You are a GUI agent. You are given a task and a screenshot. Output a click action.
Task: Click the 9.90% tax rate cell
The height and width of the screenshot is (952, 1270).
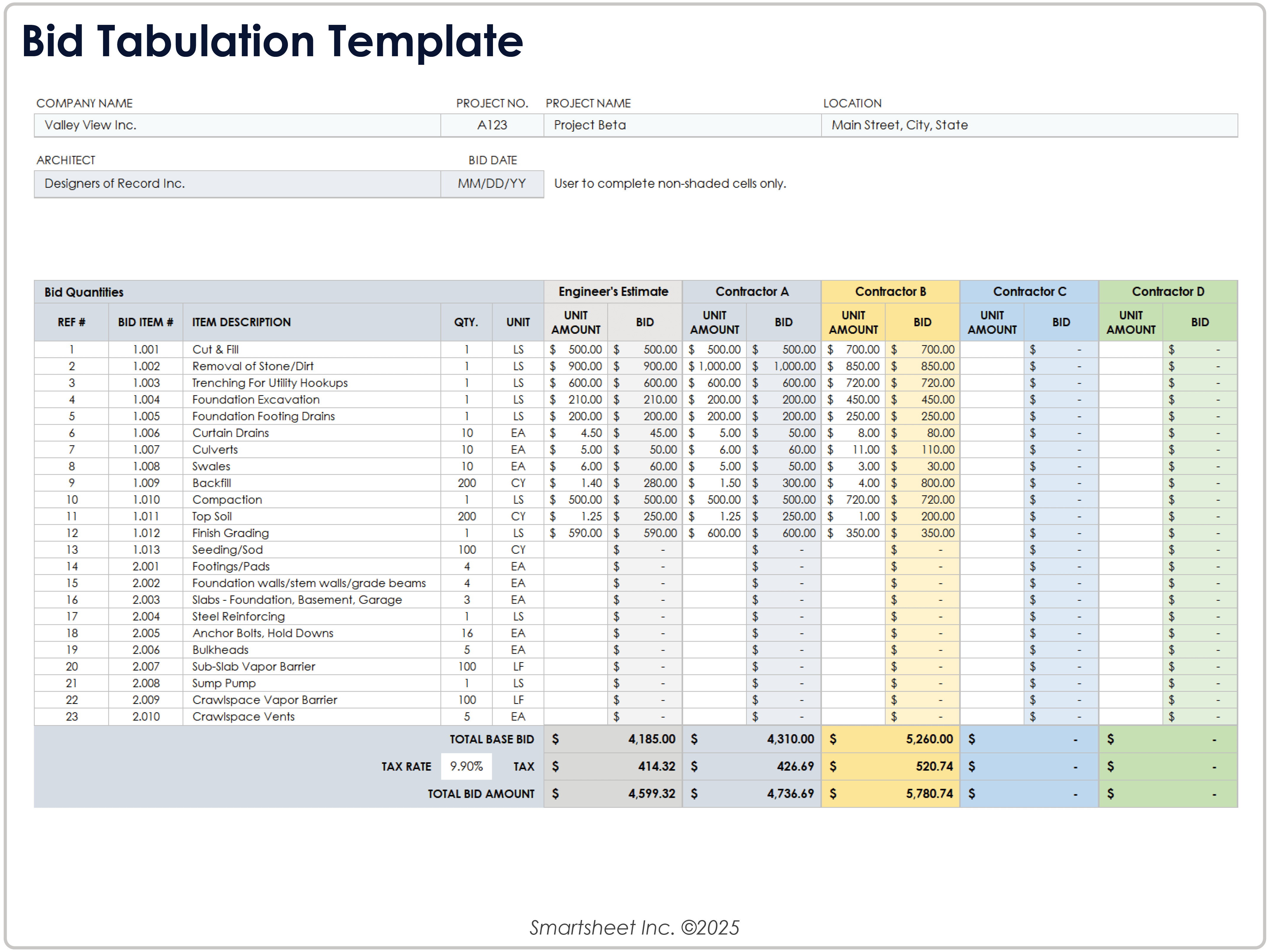point(466,766)
